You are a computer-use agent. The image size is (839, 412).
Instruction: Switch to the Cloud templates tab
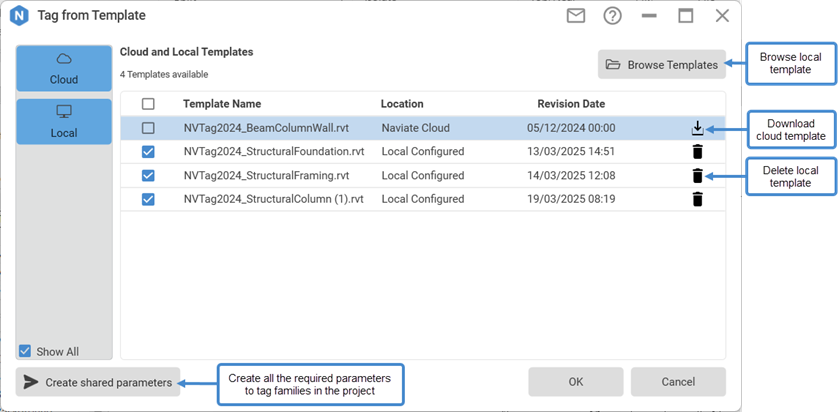(x=64, y=68)
